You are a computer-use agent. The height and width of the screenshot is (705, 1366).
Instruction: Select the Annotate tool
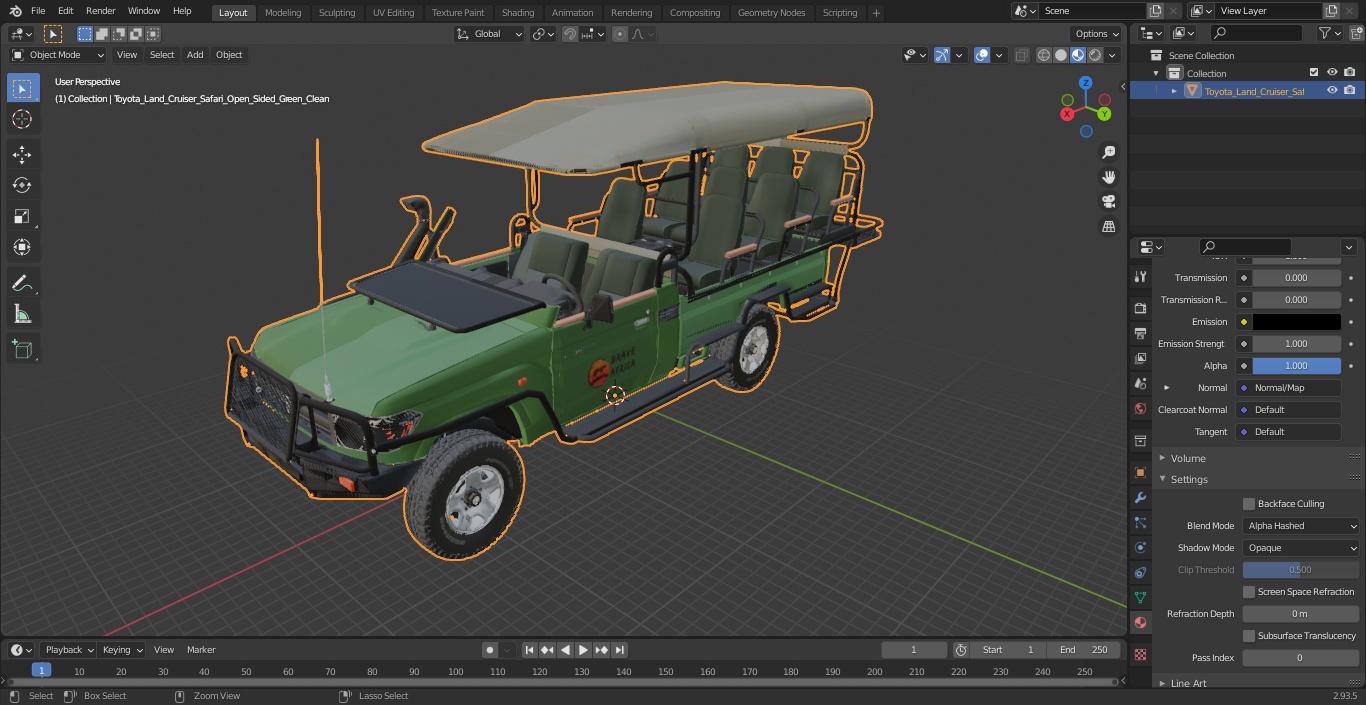pos(22,283)
